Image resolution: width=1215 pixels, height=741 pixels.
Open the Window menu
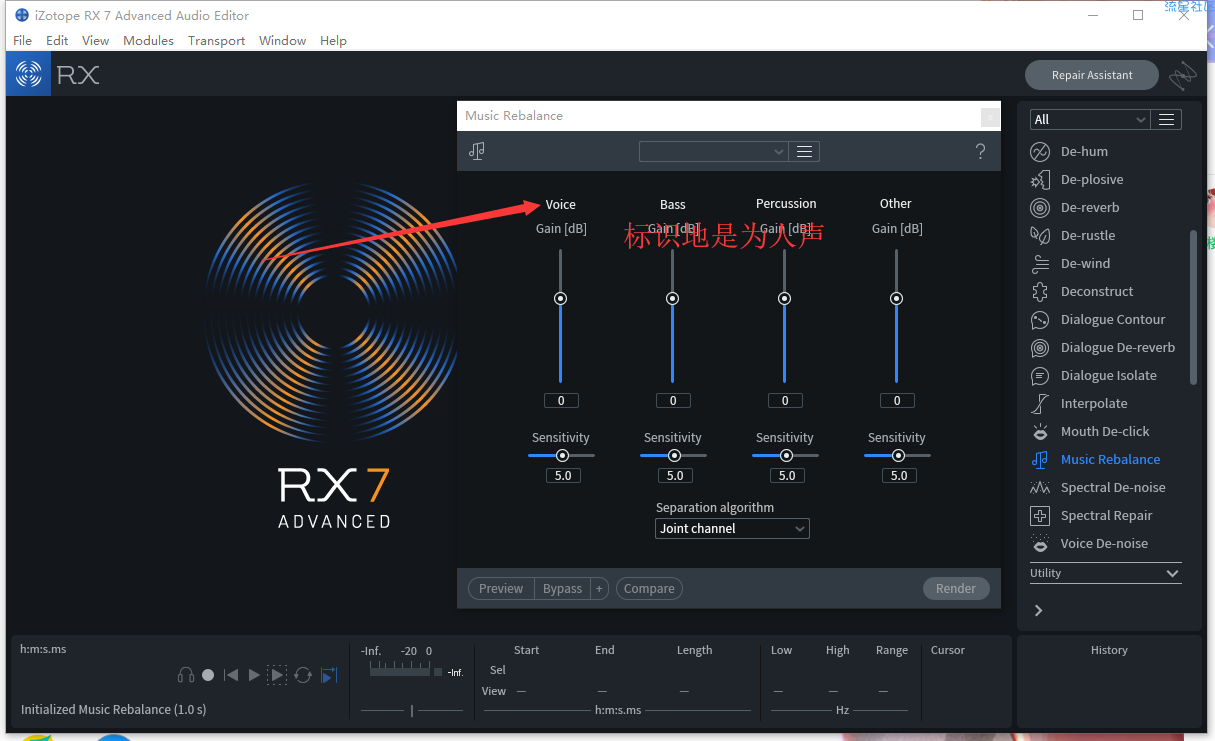[x=282, y=41]
